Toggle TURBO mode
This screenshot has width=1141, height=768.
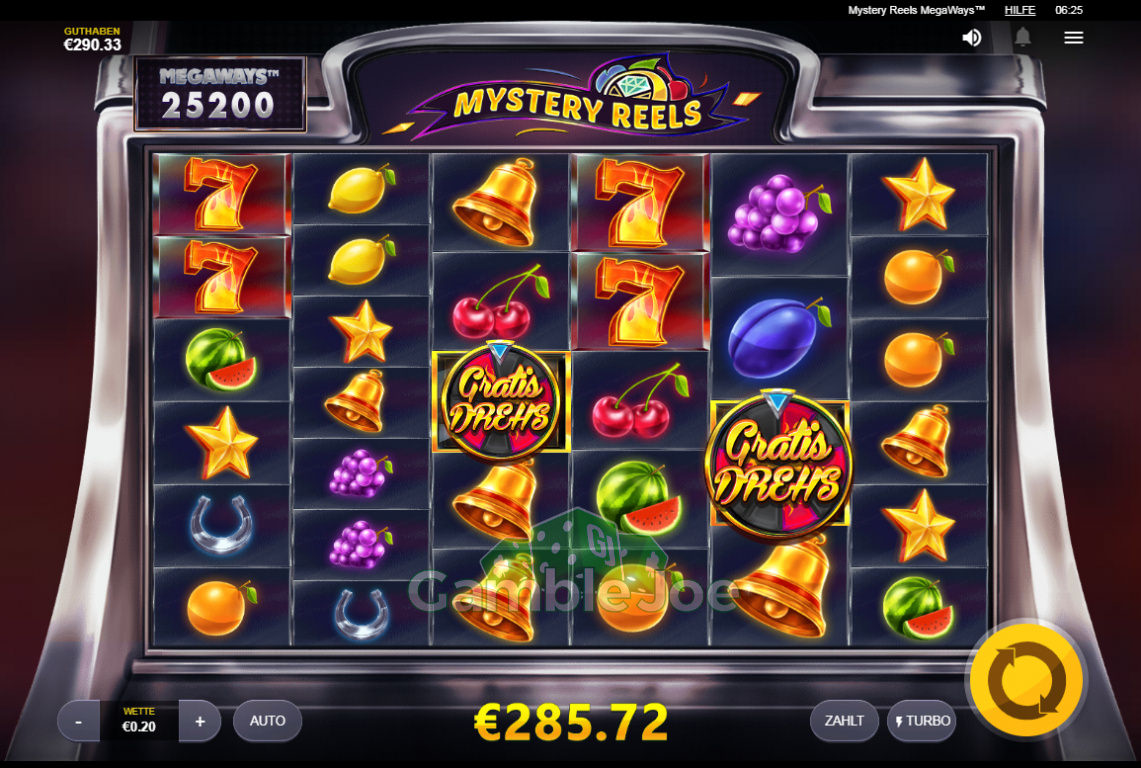(x=922, y=721)
